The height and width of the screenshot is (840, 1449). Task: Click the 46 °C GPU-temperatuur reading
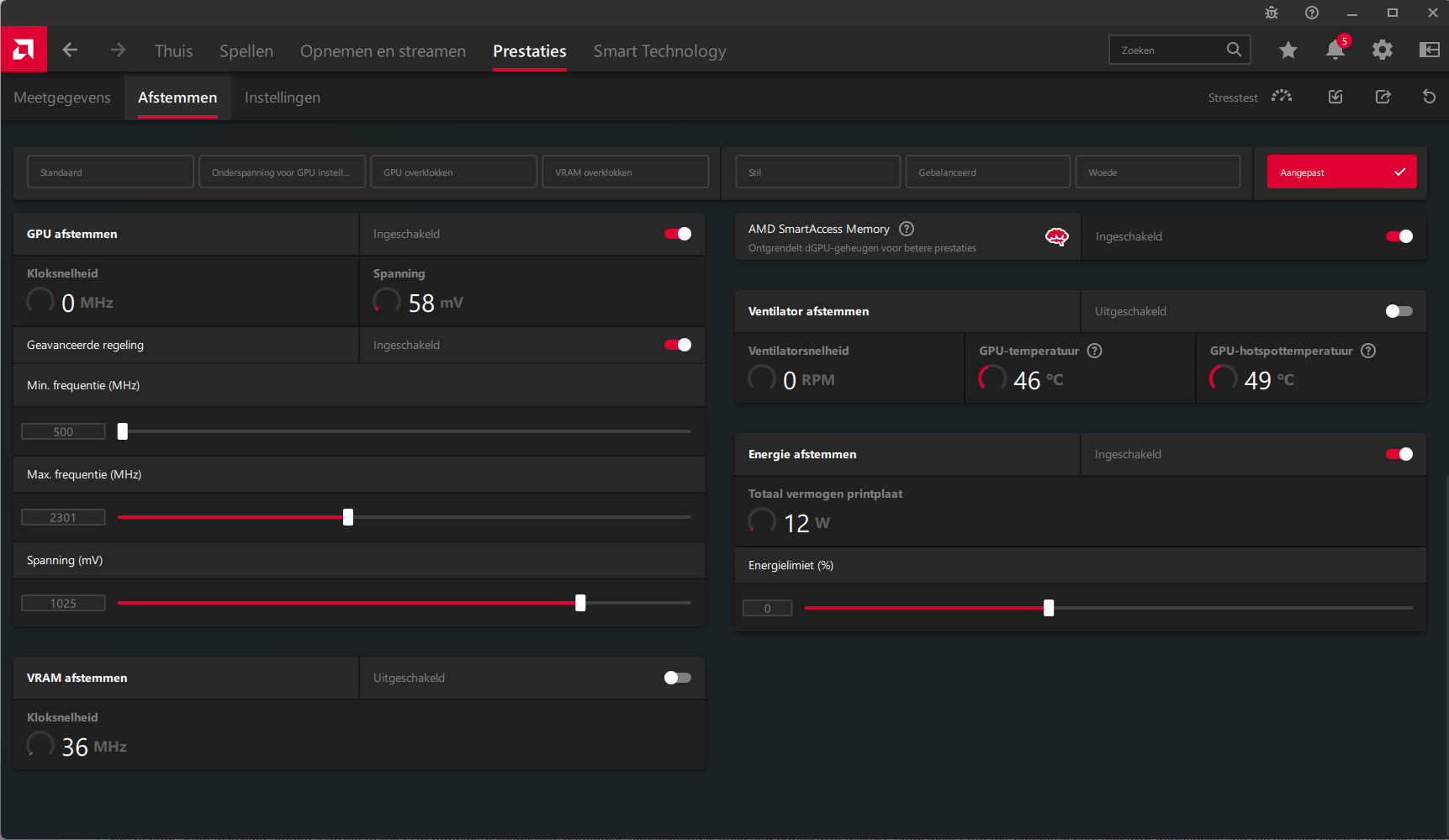[1039, 380]
